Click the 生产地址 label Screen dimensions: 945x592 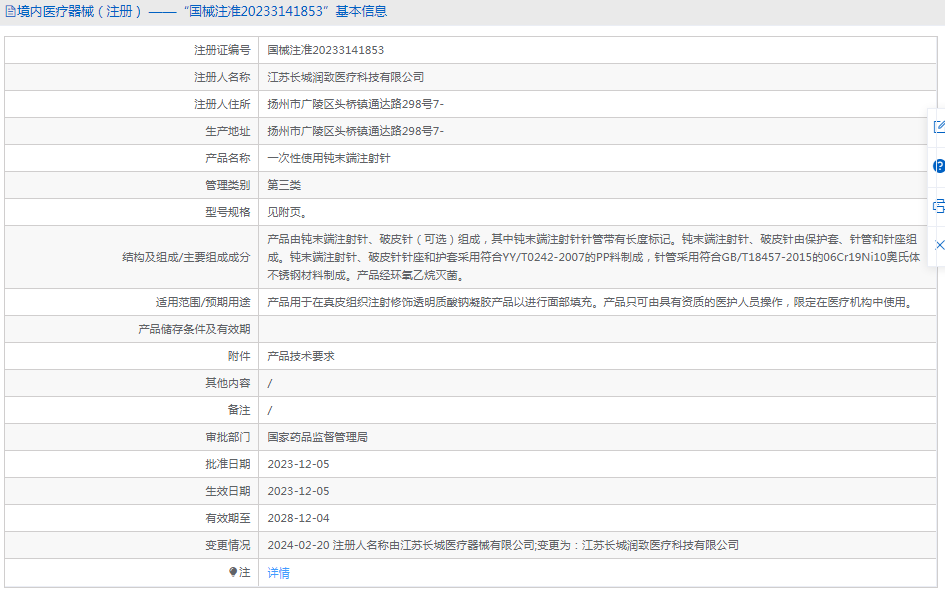click(x=228, y=131)
